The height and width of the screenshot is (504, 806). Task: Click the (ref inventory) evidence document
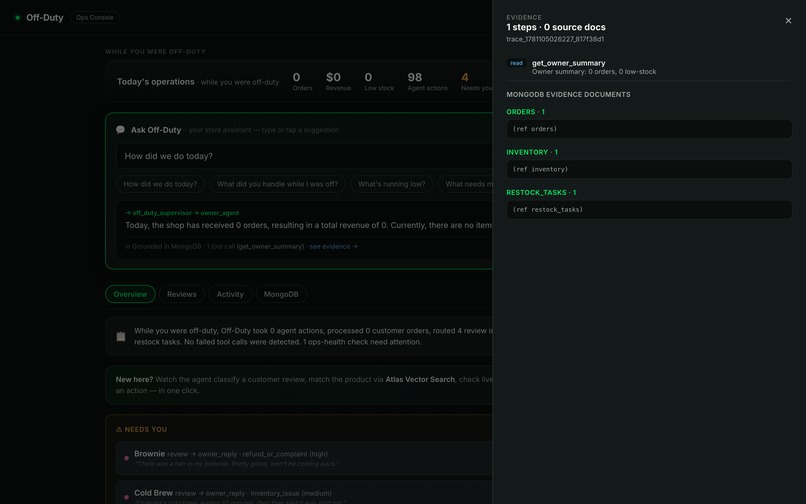click(x=649, y=169)
